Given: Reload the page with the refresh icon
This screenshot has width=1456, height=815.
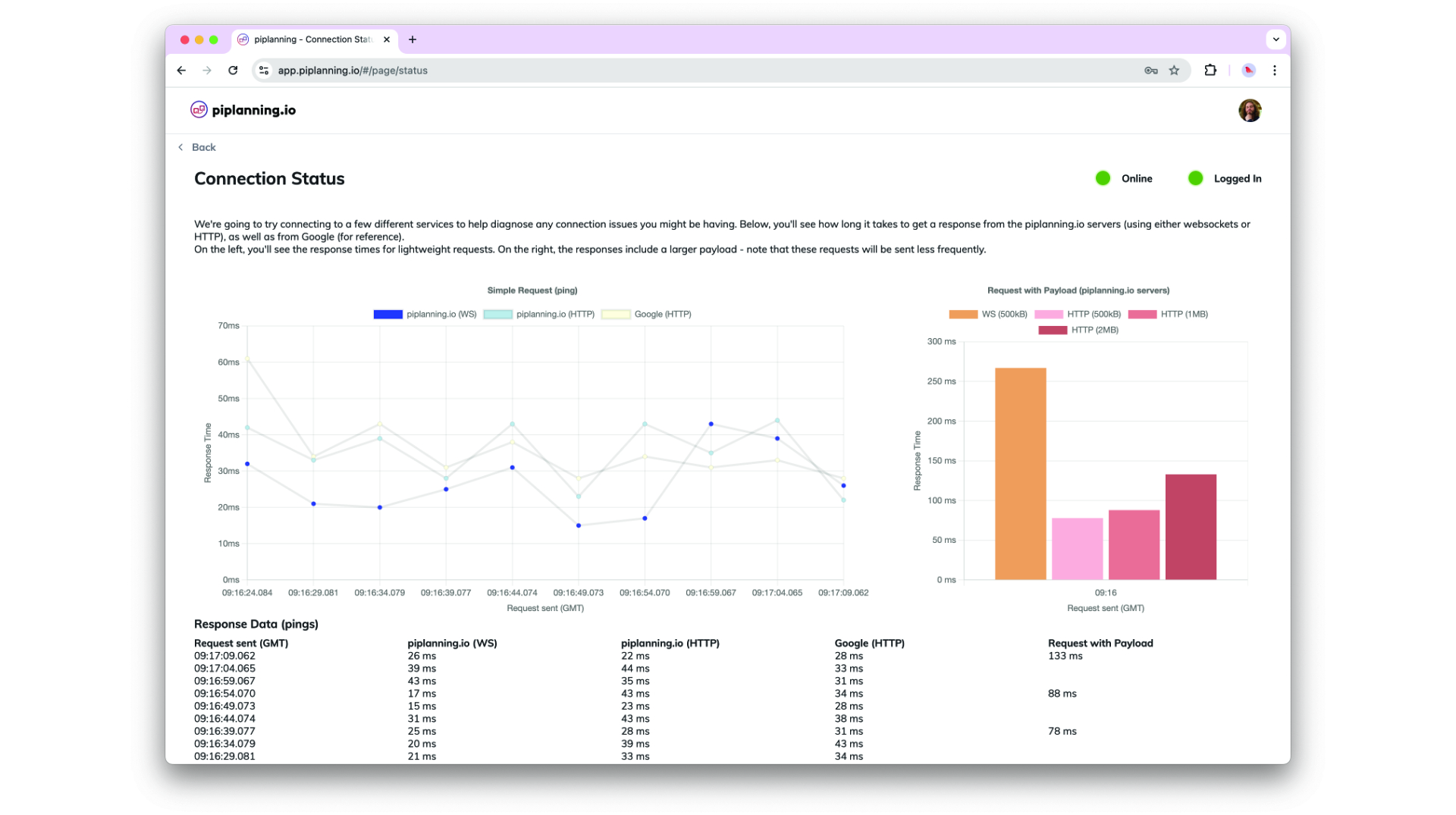Looking at the screenshot, I should coord(233,71).
